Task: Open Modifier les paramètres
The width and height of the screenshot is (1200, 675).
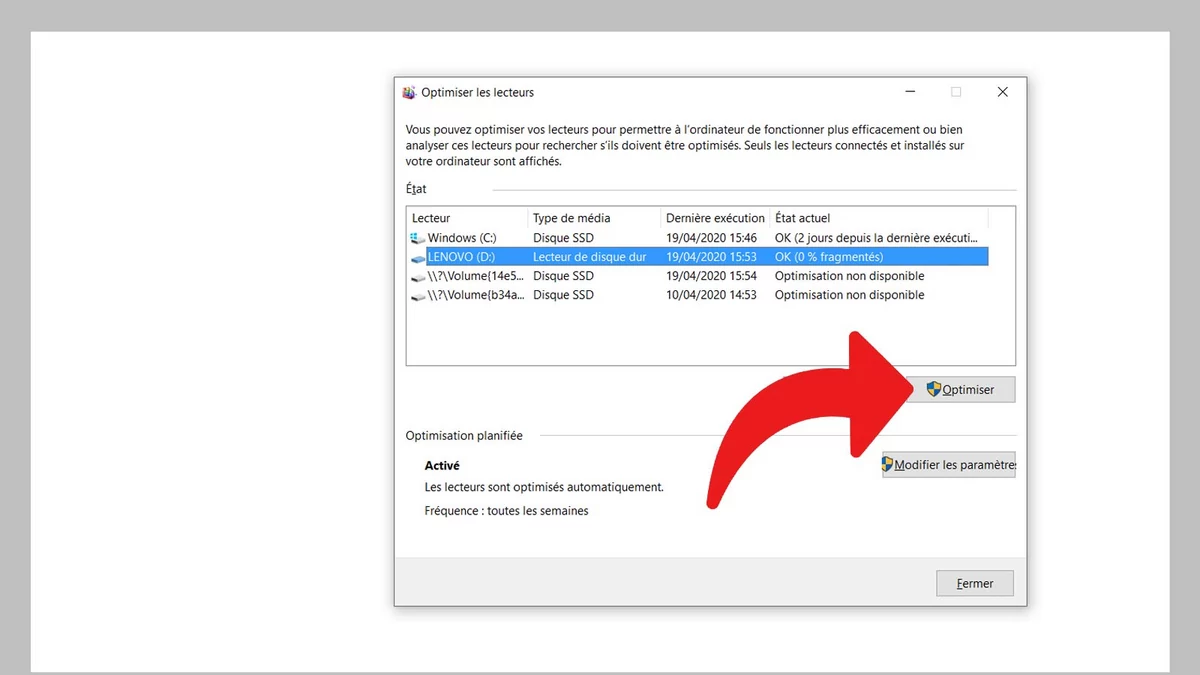Action: pos(948,464)
